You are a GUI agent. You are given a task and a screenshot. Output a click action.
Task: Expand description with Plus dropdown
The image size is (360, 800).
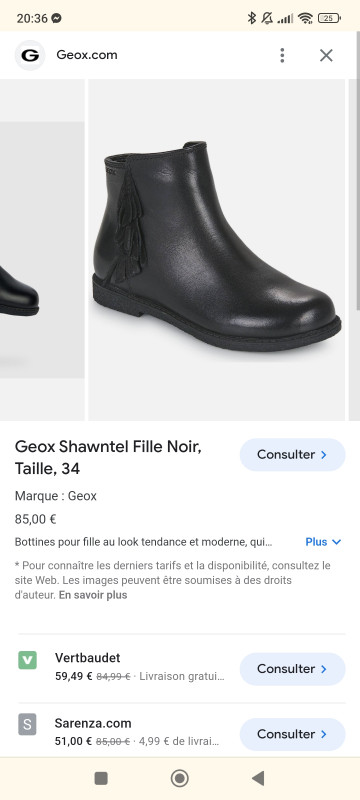coord(323,542)
